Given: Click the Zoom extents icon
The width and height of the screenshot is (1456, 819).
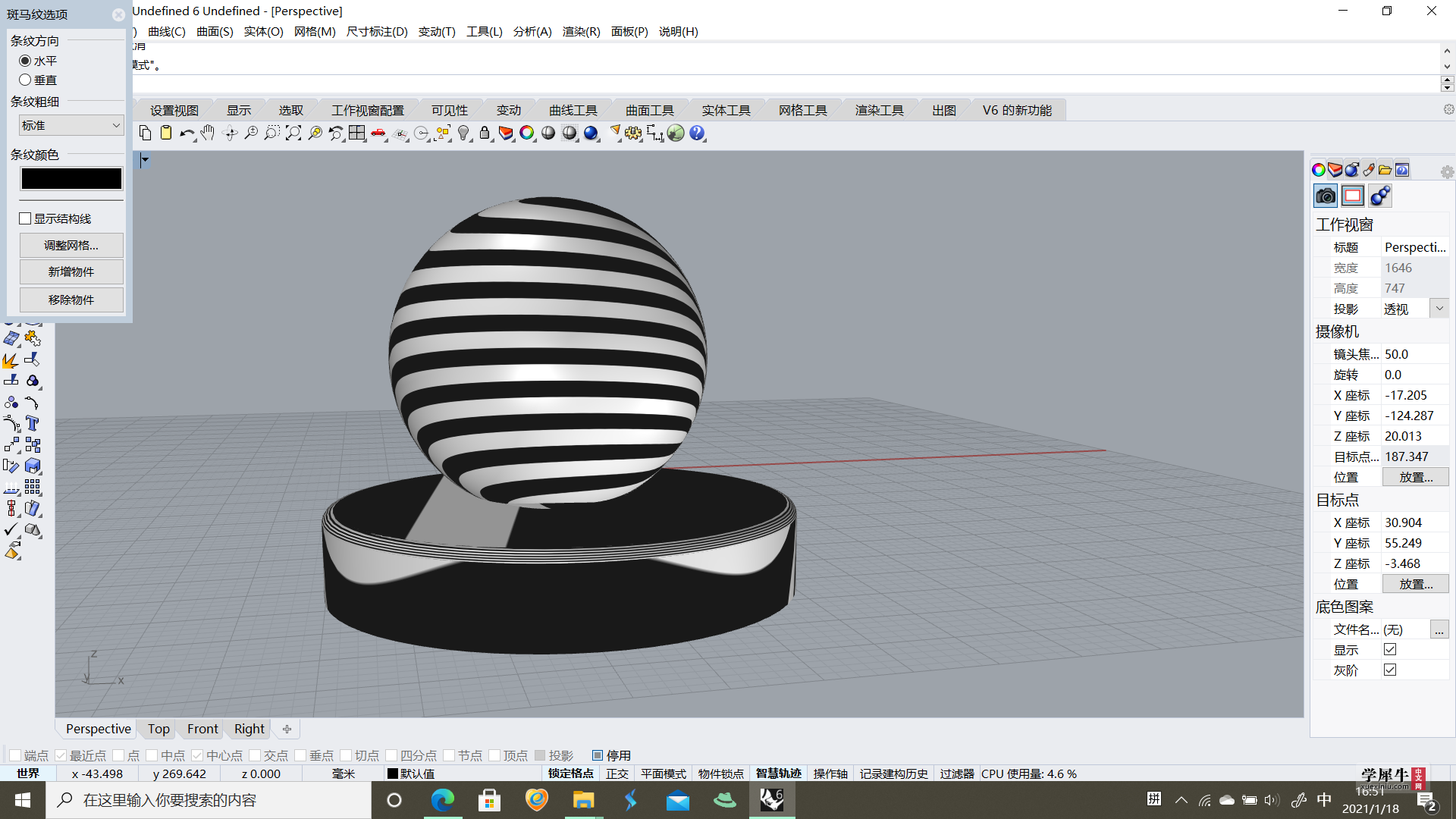Looking at the screenshot, I should tap(293, 133).
